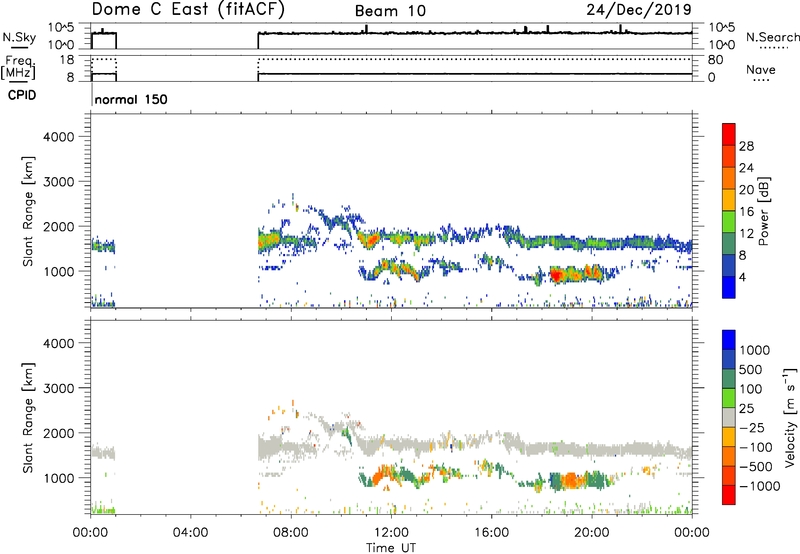Click the 'Power [dB]' color bar label
The width and height of the screenshot is (800, 554).
pos(763,211)
